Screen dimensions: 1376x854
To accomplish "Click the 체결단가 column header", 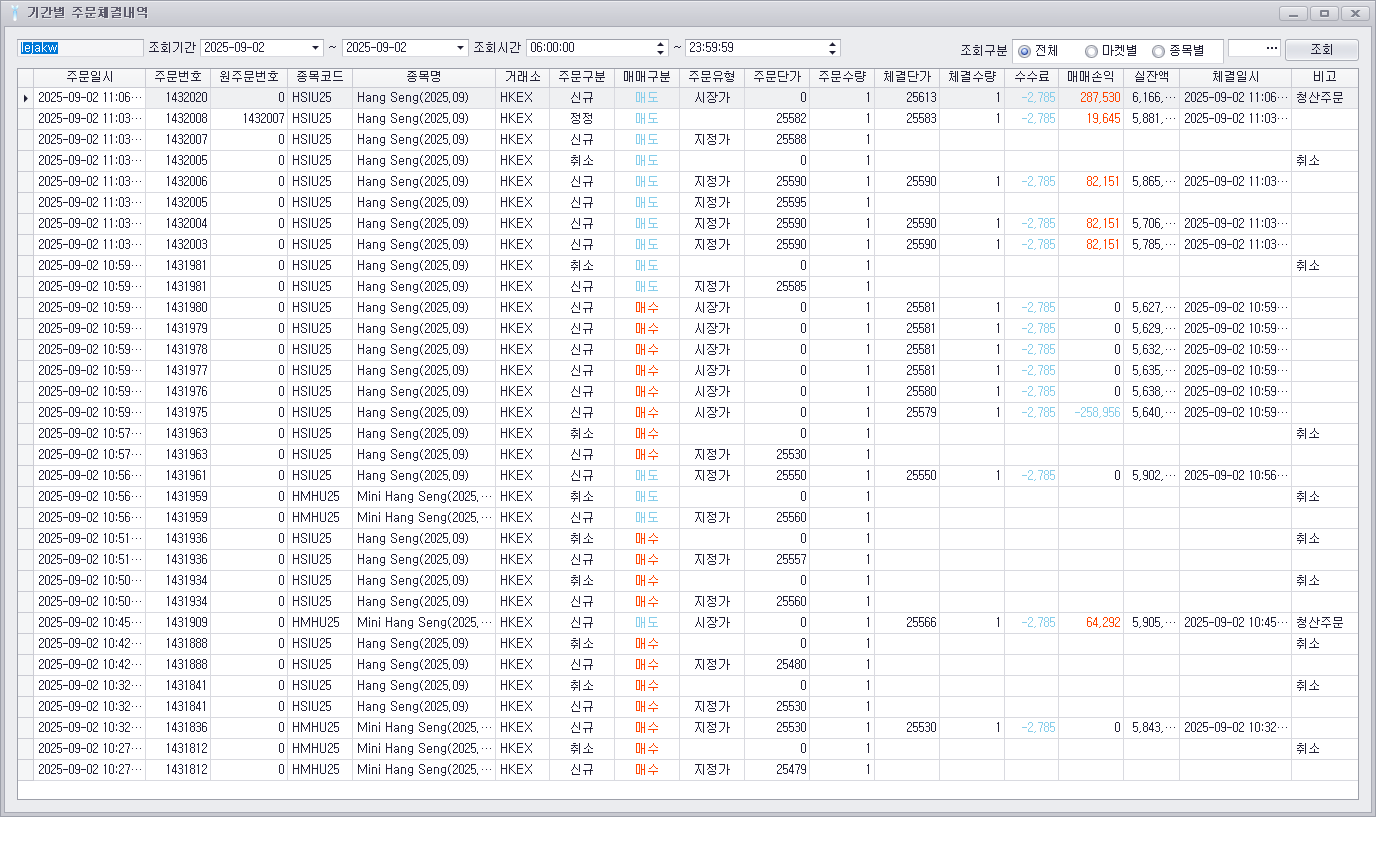I will pos(907,77).
